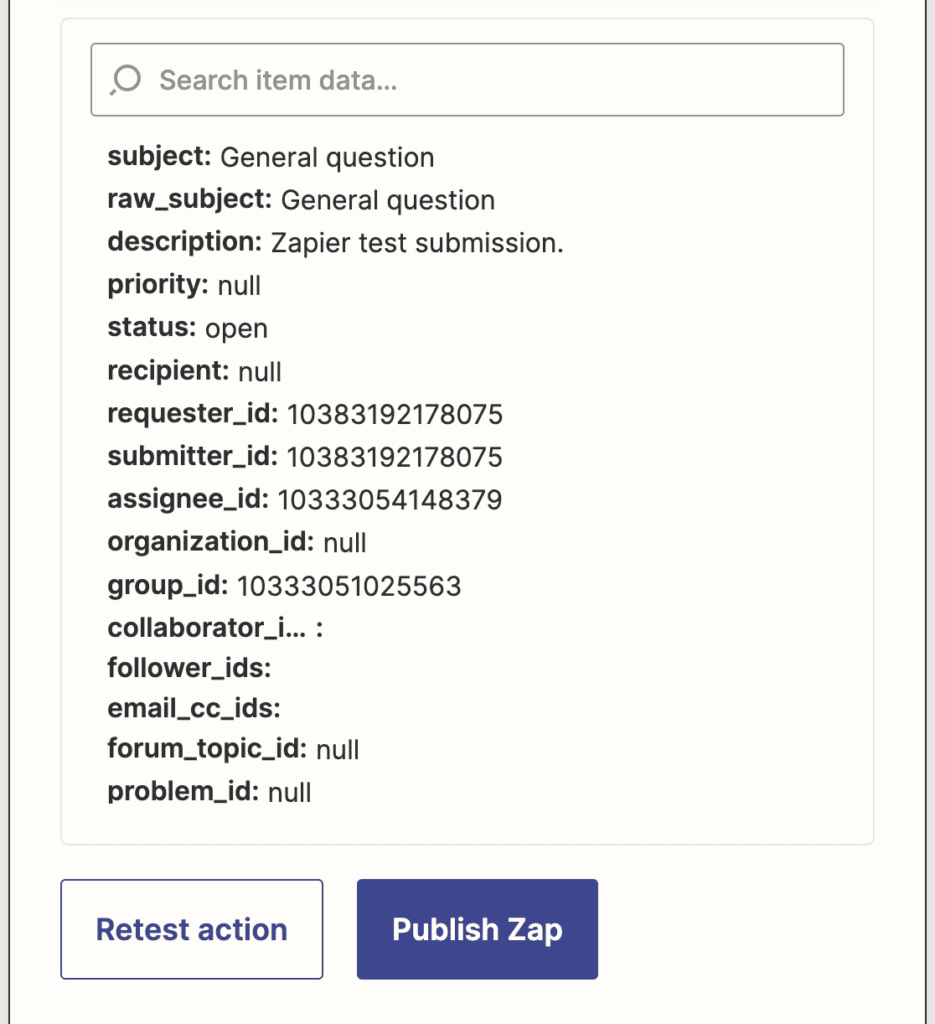Click the recipient null row
935x1024 pixels.
194,371
